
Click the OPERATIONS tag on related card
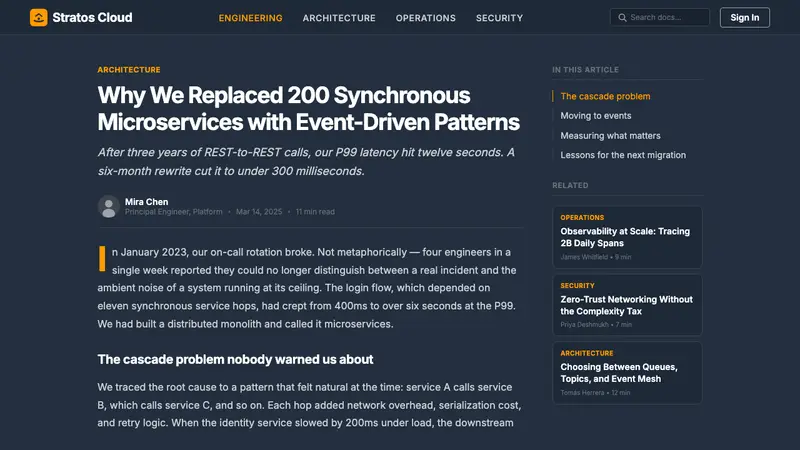click(x=582, y=217)
